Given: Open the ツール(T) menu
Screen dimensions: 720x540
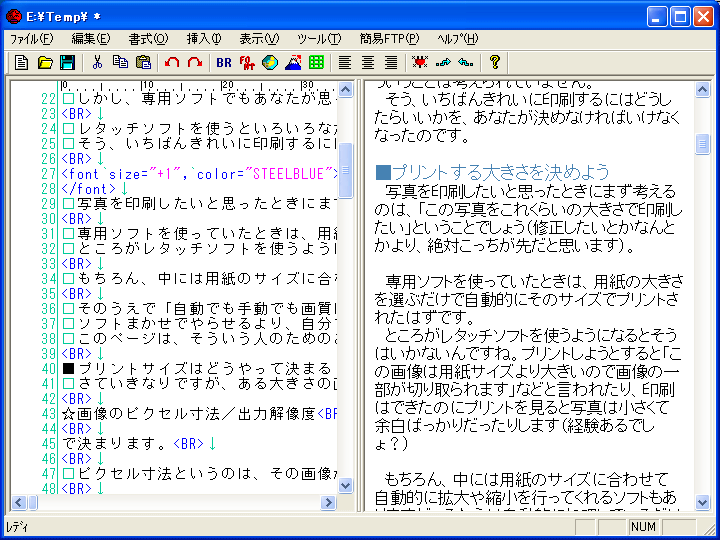Looking at the screenshot, I should 319,39.
